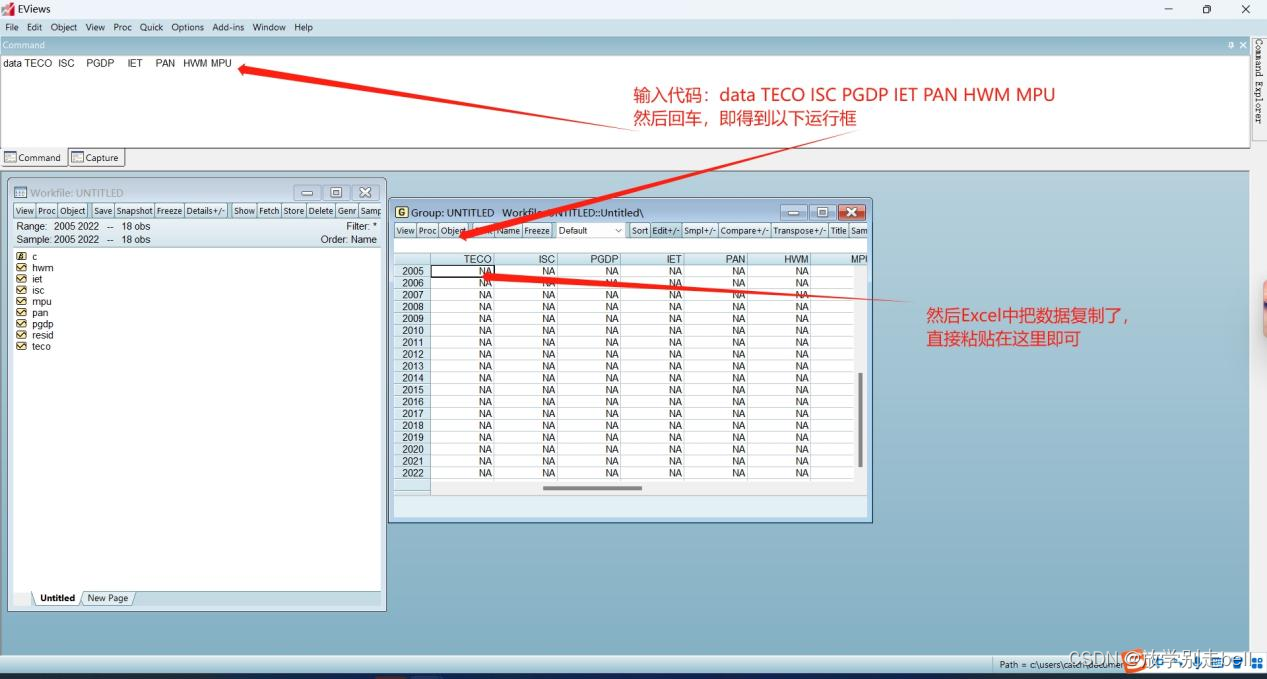1267x679 pixels.
Task: Click Fetch in the Workfile toolbar
Action: pos(269,211)
